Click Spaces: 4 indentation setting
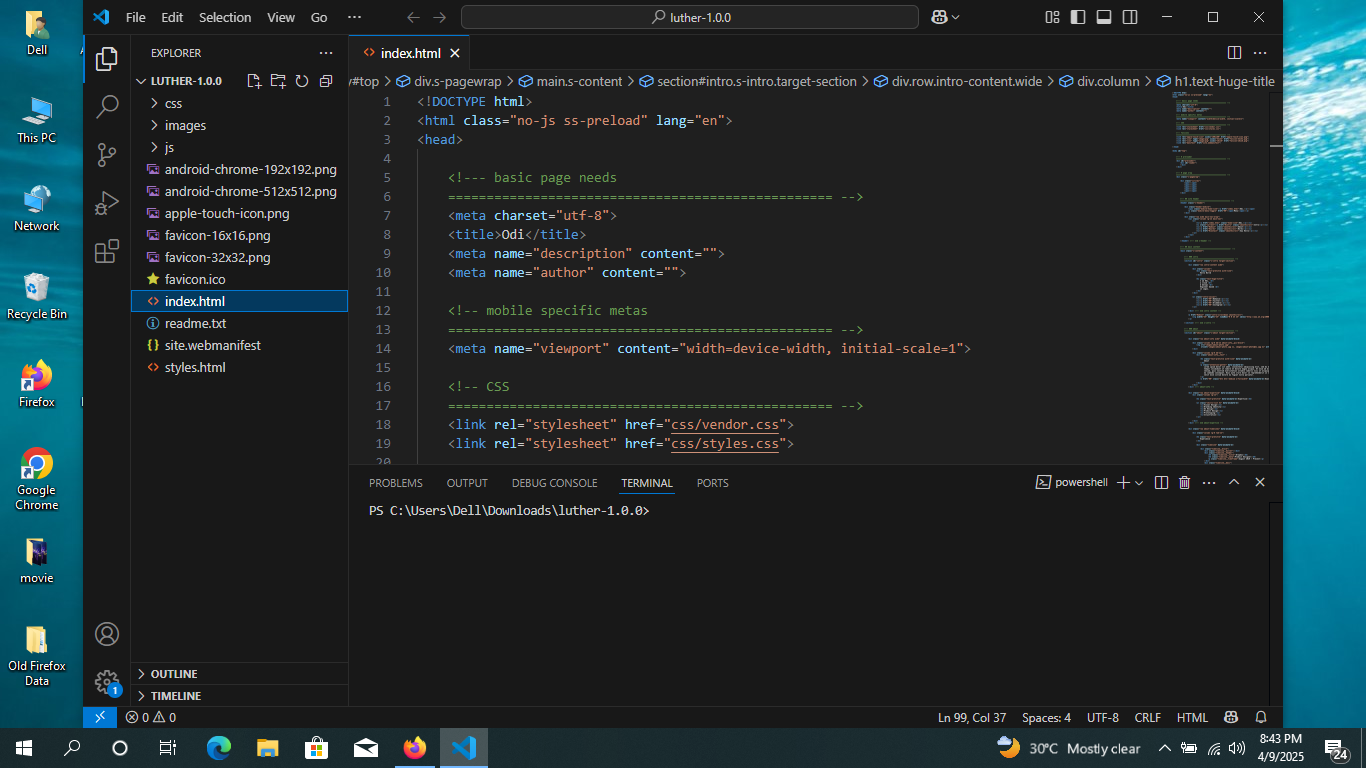 (1046, 717)
